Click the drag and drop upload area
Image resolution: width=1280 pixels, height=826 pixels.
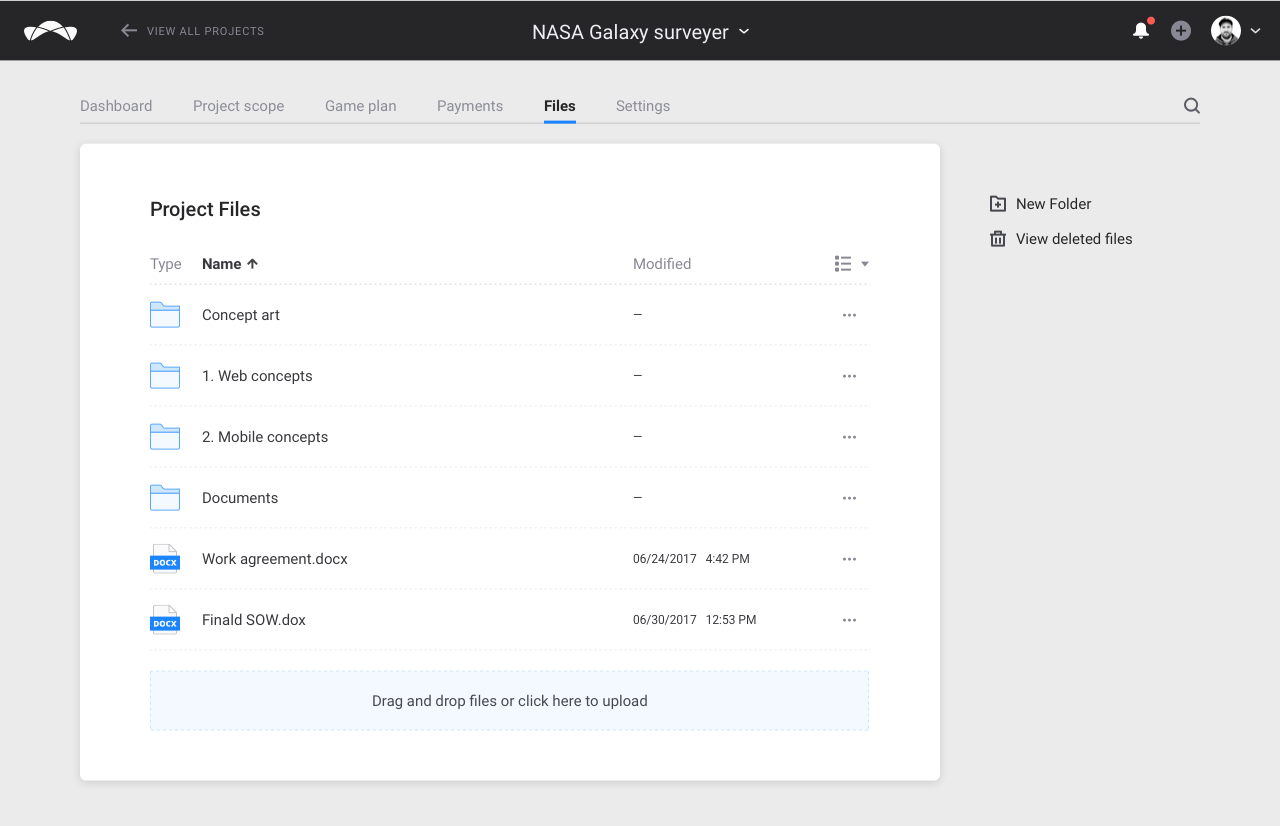pyautogui.click(x=509, y=701)
